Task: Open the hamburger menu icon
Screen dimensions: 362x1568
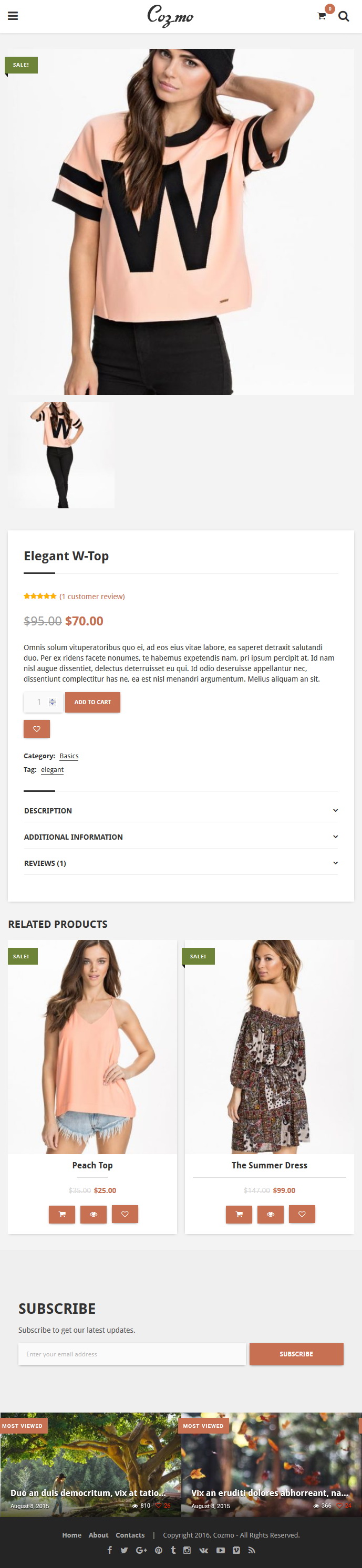Action: pyautogui.click(x=13, y=16)
